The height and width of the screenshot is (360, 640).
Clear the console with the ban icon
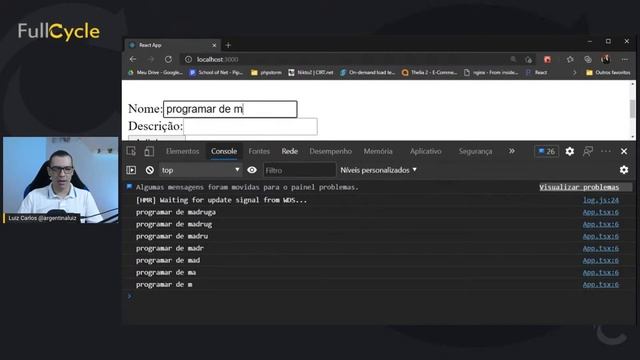[x=150, y=170]
